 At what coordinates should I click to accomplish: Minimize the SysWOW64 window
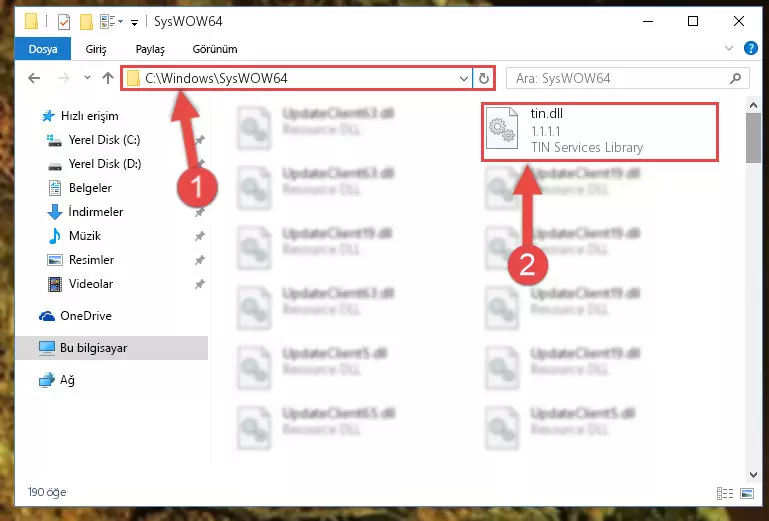pyautogui.click(x=648, y=21)
